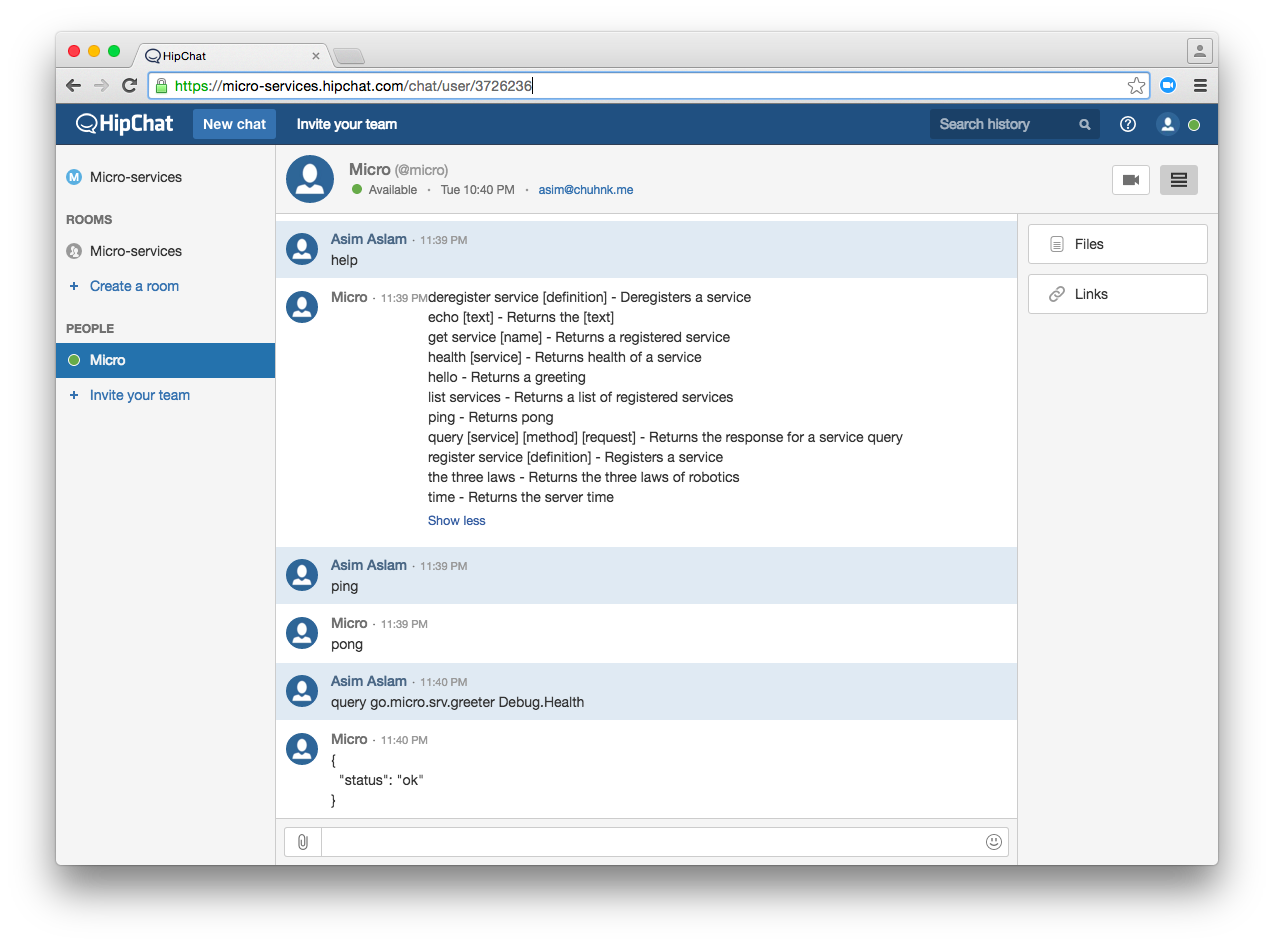
Task: Click the browser Forward arrow
Action: click(101, 86)
